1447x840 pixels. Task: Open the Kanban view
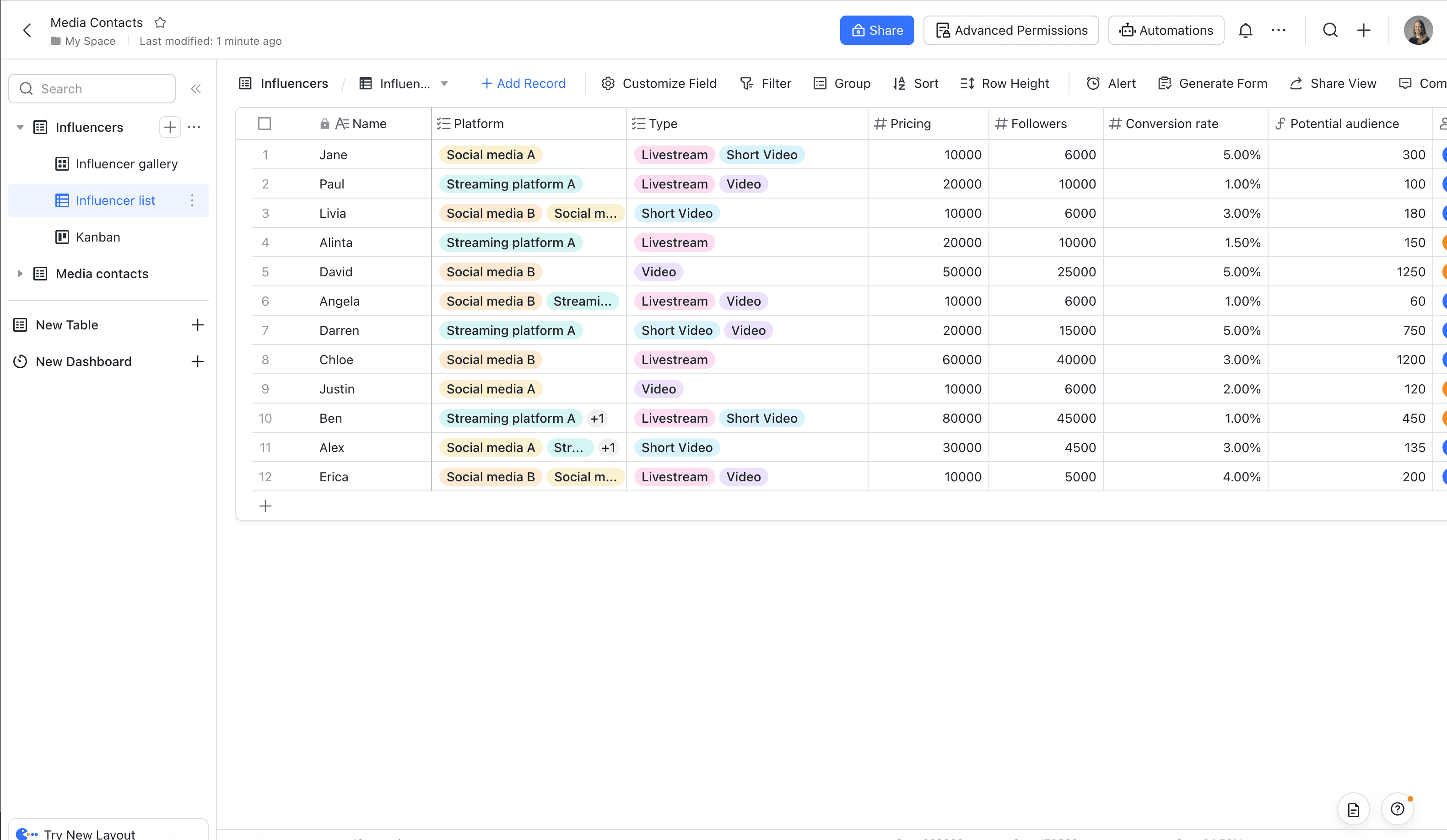[97, 237]
